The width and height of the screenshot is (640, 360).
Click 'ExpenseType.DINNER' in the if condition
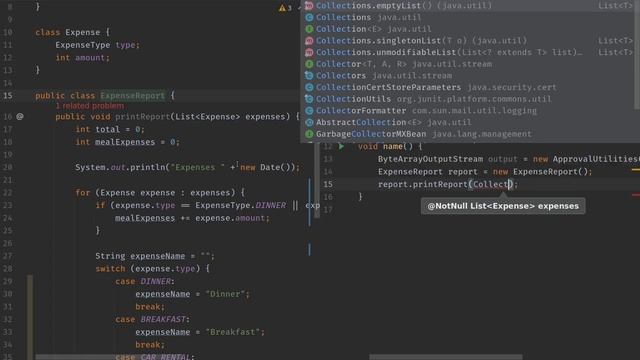coord(240,205)
